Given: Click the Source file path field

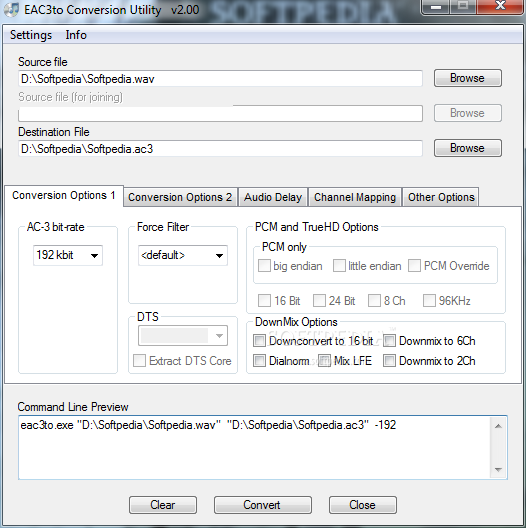Looking at the screenshot, I should pos(220,79).
